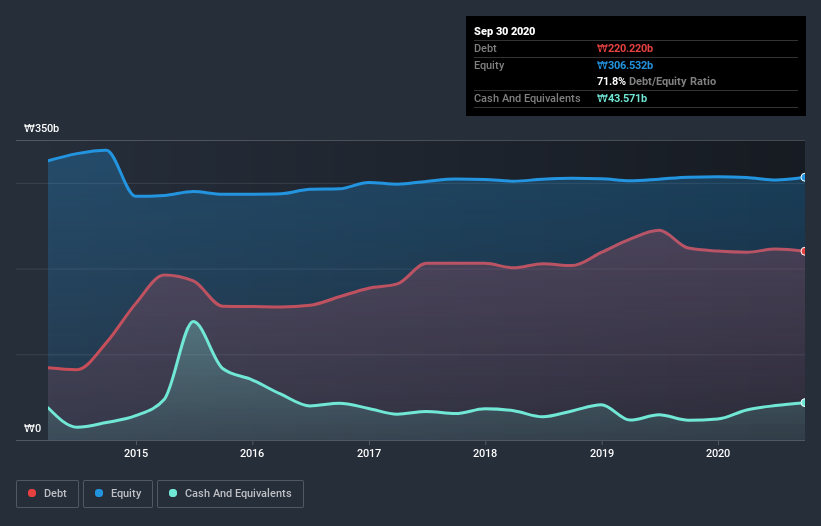821x526 pixels.
Task: Click the ₩0 y-axis label
Action: [32, 428]
